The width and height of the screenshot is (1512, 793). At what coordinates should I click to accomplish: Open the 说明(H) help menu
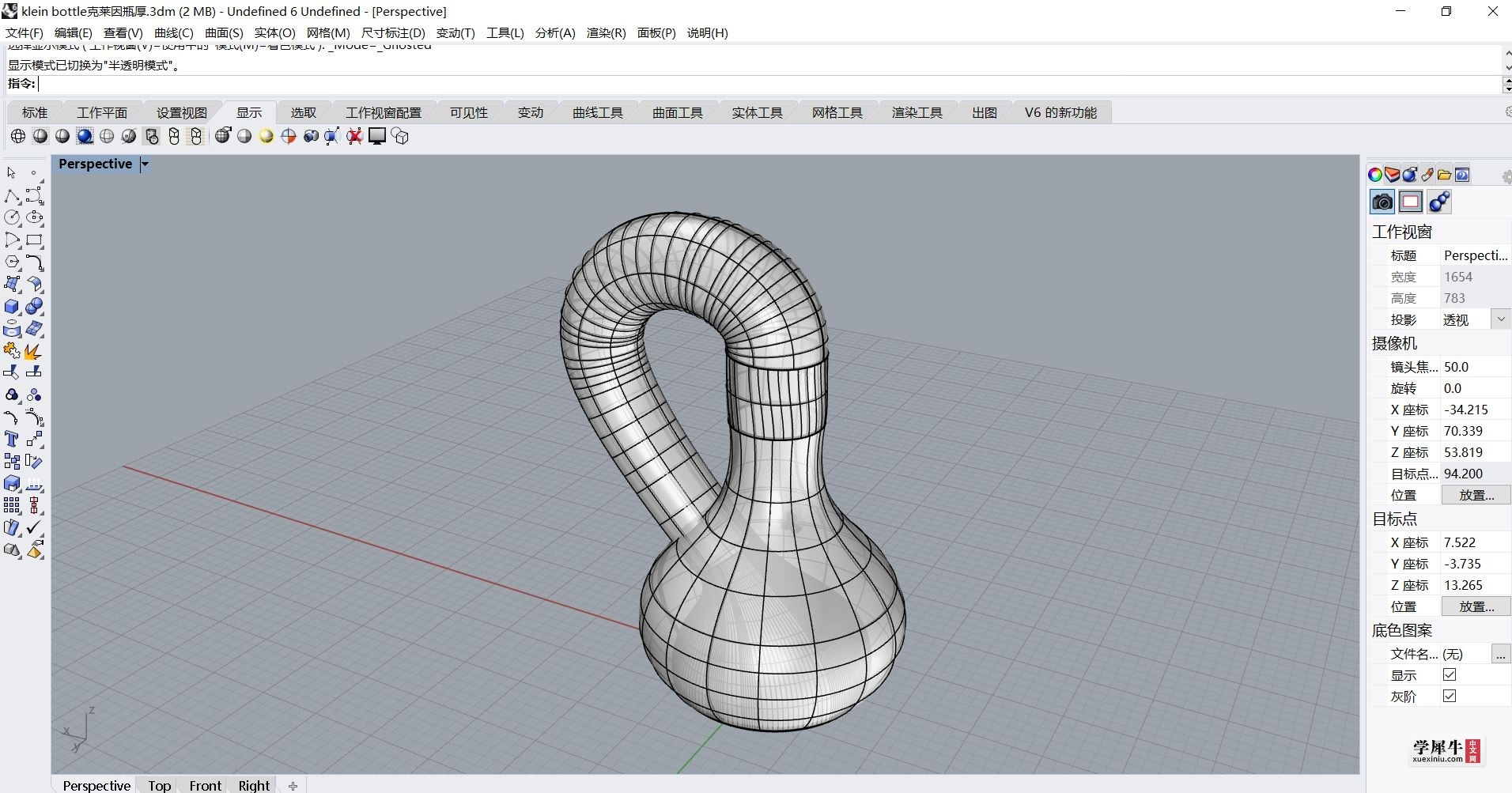tap(707, 33)
